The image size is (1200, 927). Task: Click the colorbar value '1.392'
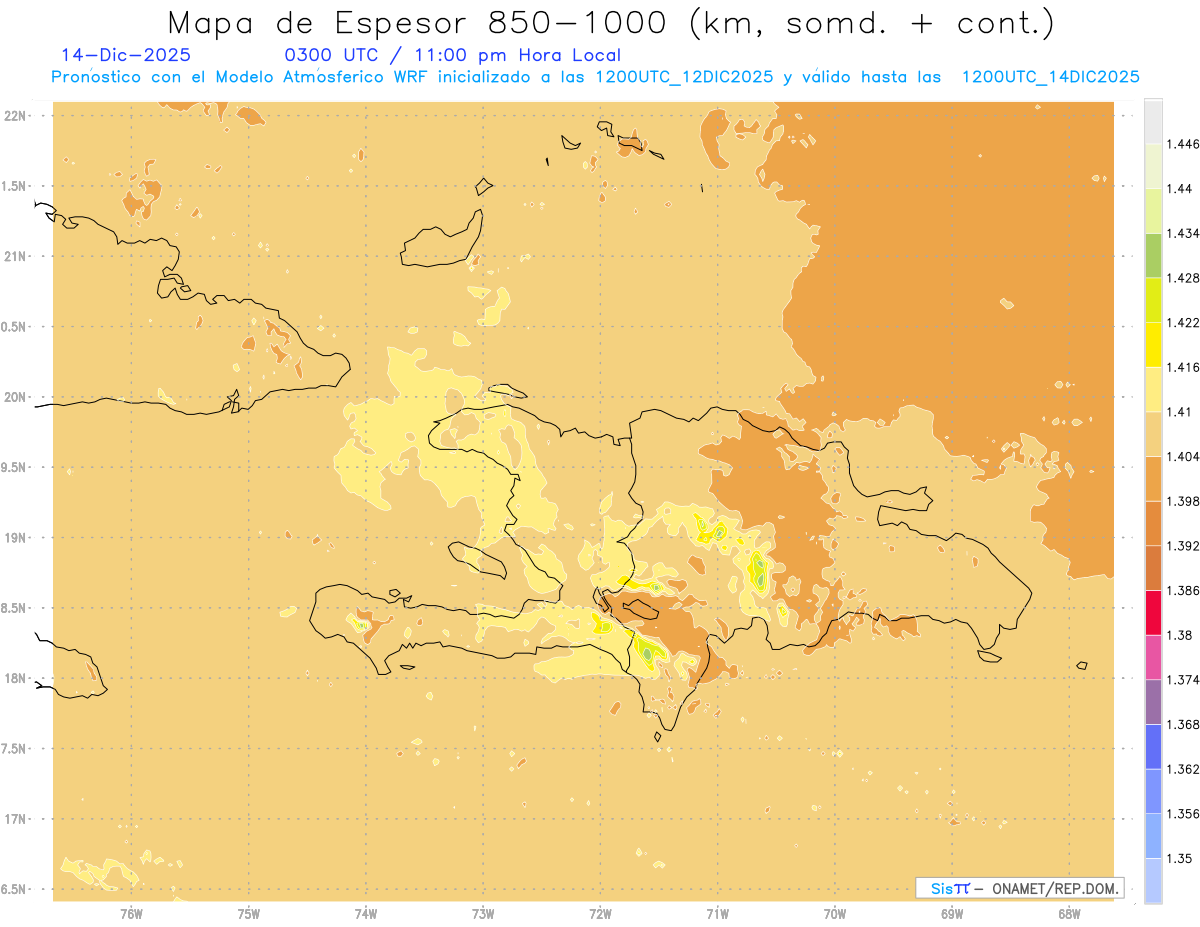[x=1184, y=546]
